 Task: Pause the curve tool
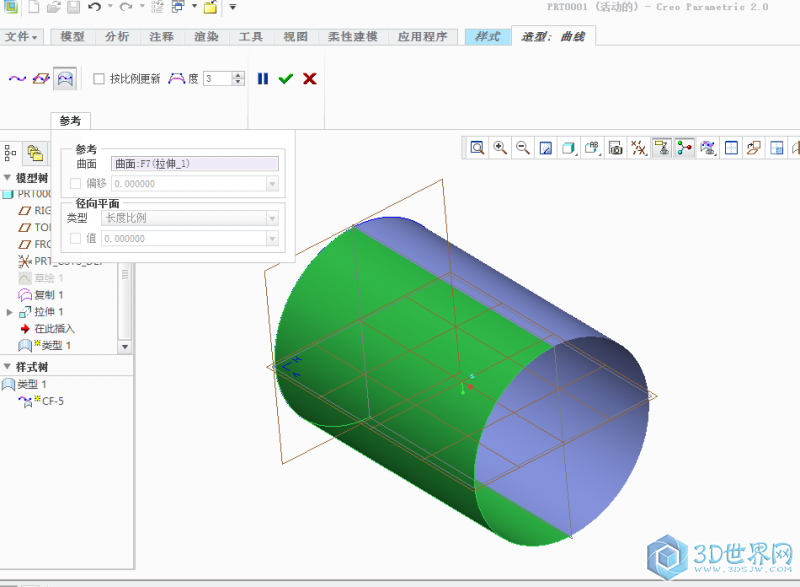pos(263,79)
